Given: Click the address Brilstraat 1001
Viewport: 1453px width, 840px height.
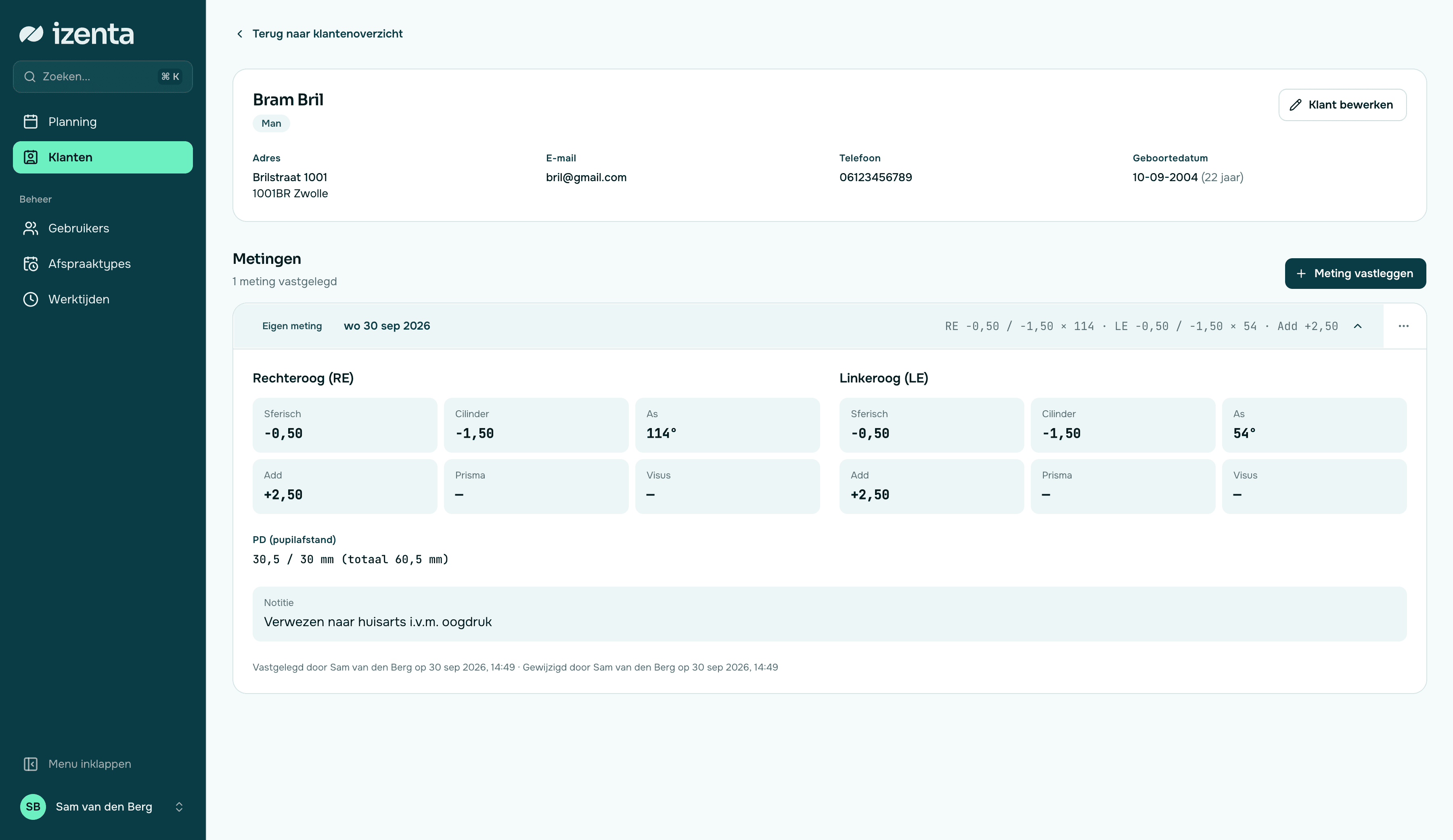Looking at the screenshot, I should tap(289, 178).
